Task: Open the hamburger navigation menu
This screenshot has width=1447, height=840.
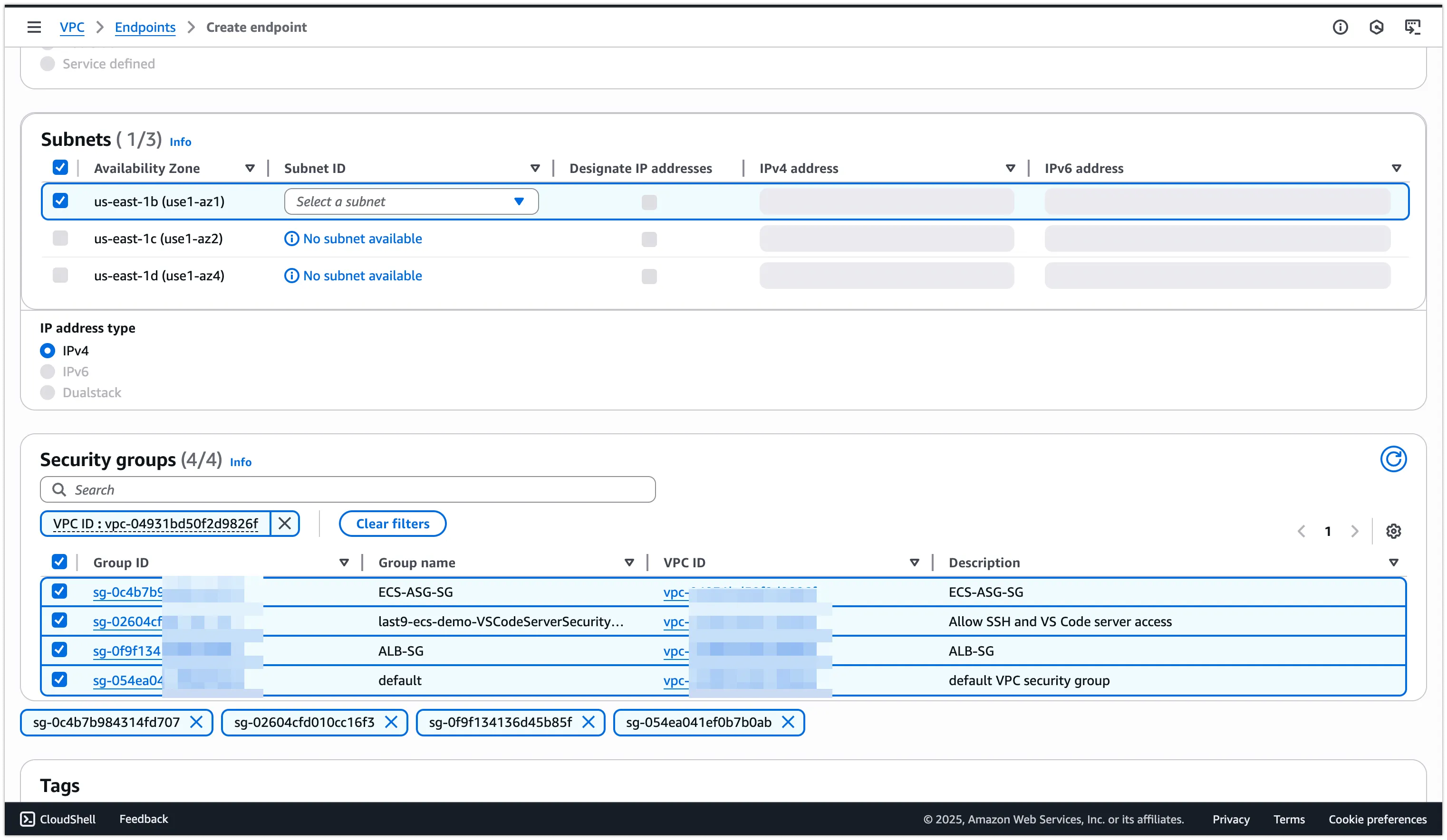Action: (34, 27)
